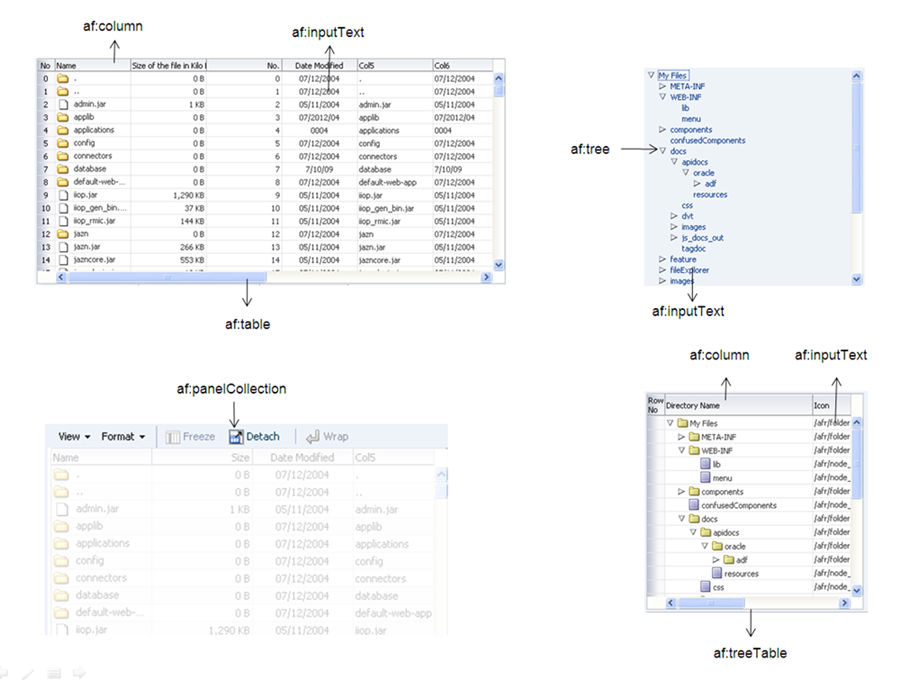Click Date Modified header in top table

point(319,65)
